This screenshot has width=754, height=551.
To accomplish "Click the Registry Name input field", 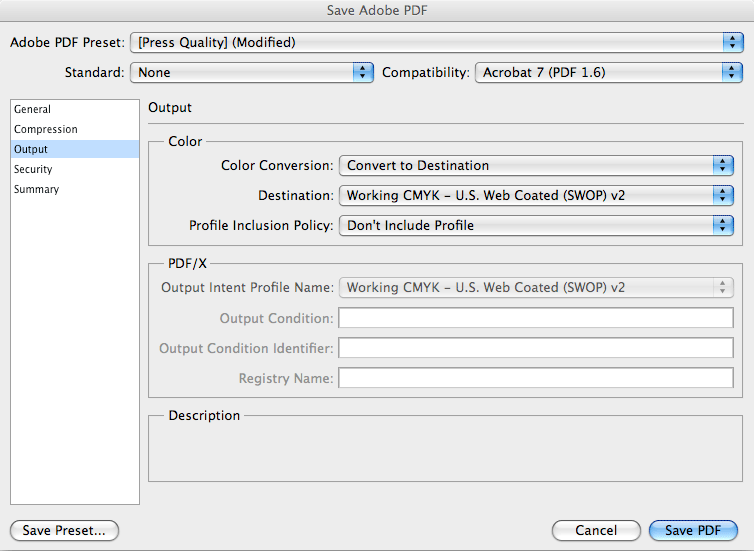I will 536,378.
